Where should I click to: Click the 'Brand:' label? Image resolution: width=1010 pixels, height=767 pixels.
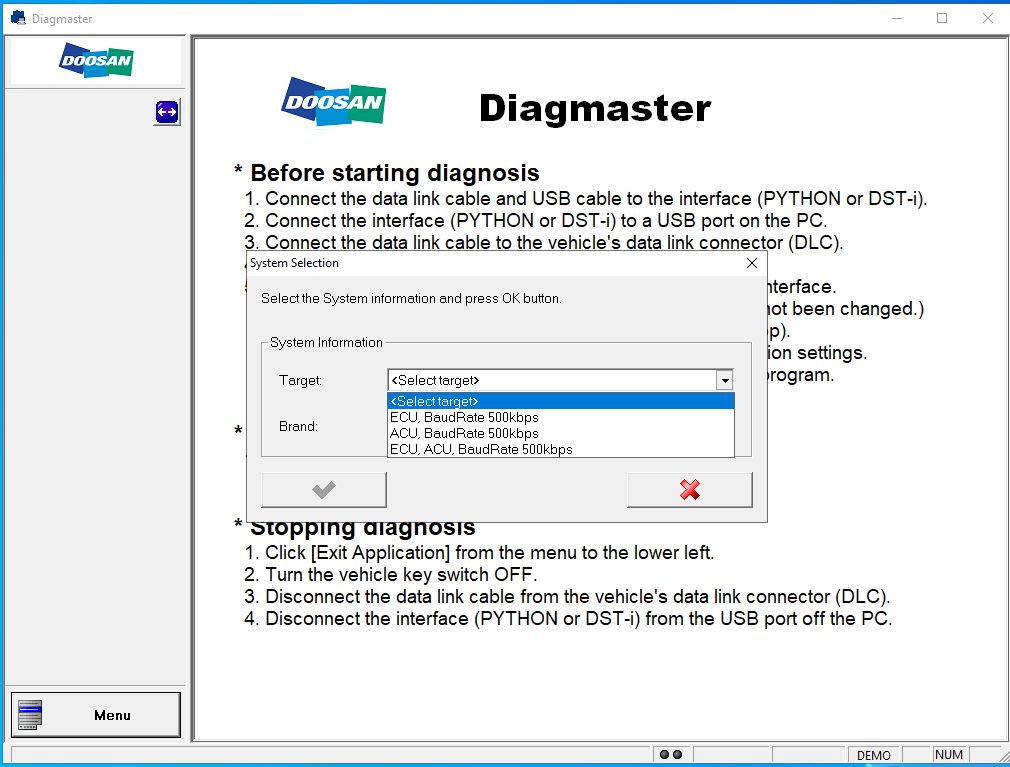[298, 426]
